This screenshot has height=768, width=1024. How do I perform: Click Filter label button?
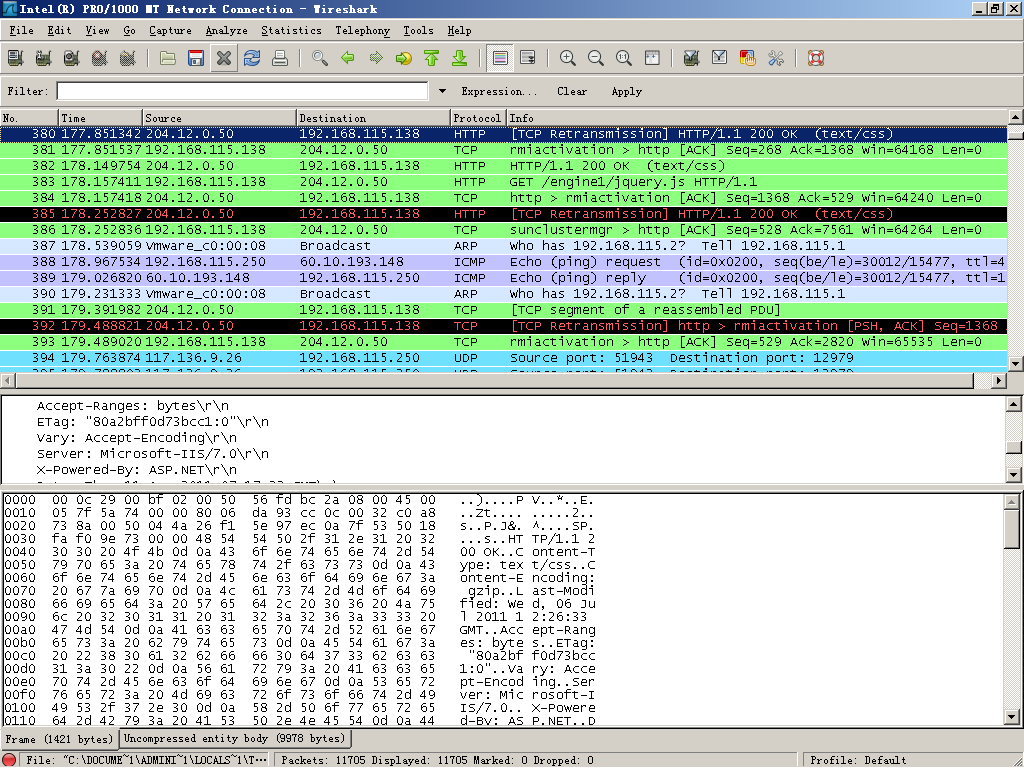(27, 91)
